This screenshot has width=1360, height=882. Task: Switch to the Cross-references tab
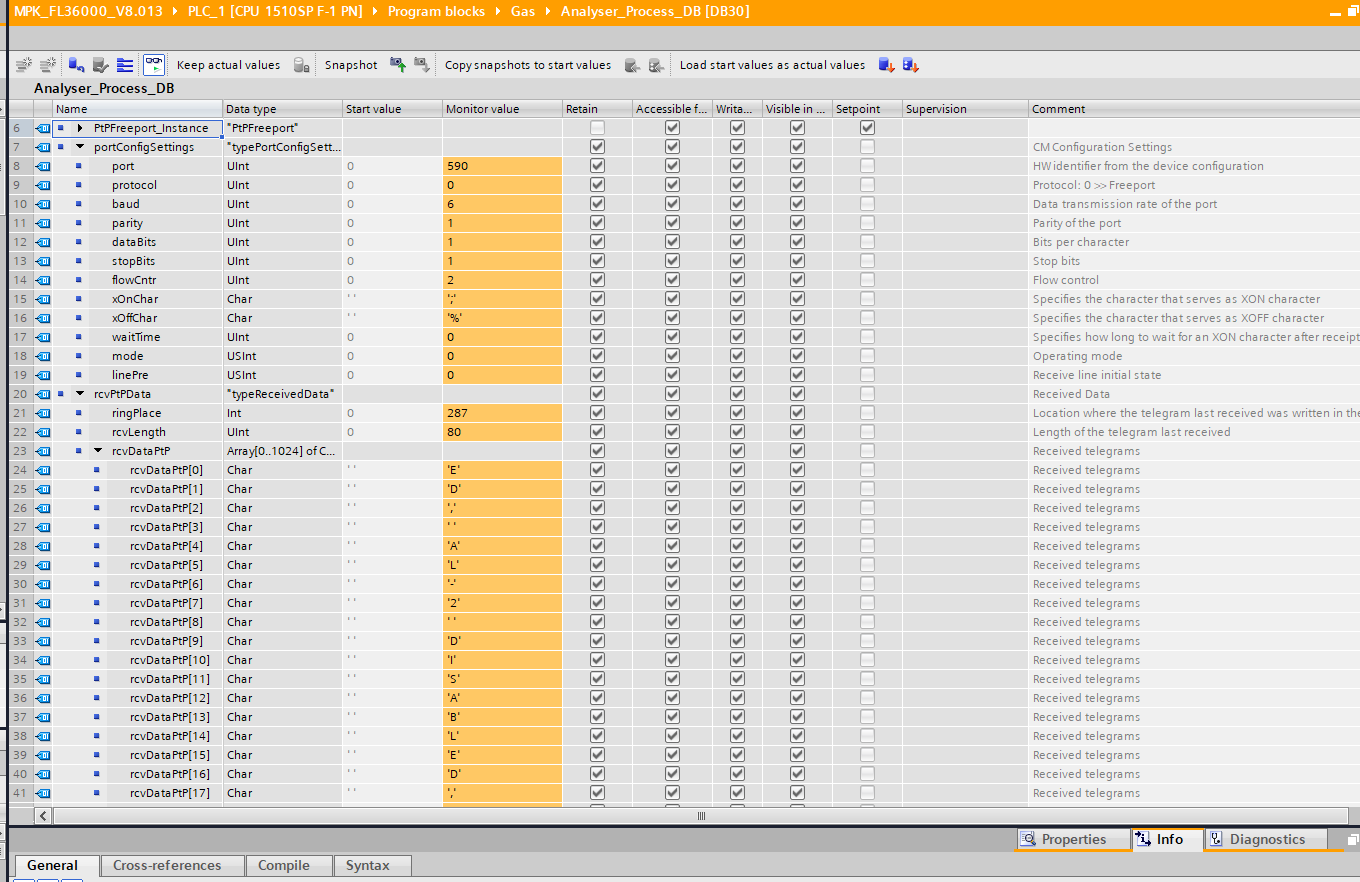pos(166,866)
